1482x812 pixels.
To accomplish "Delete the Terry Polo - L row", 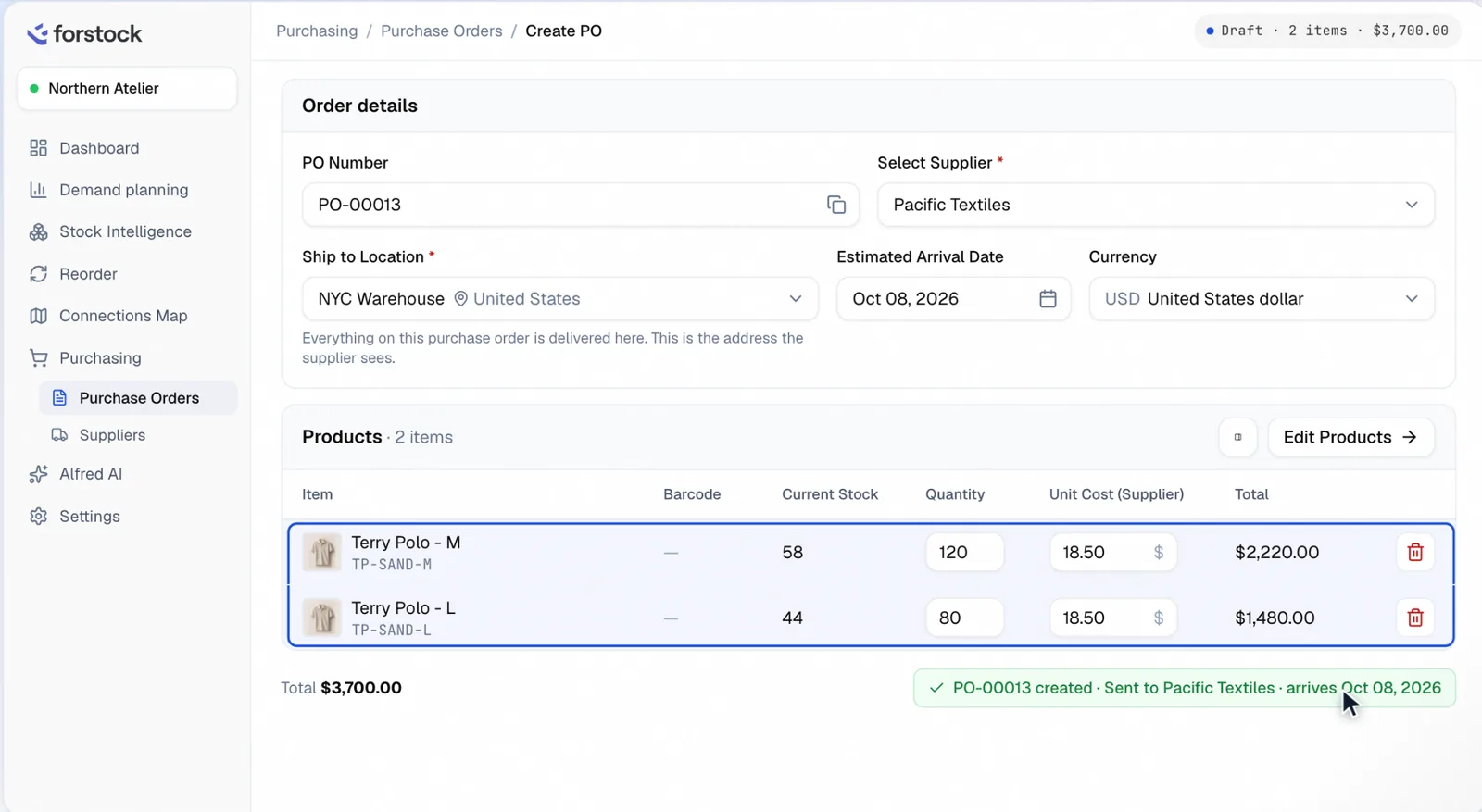I will click(1415, 618).
